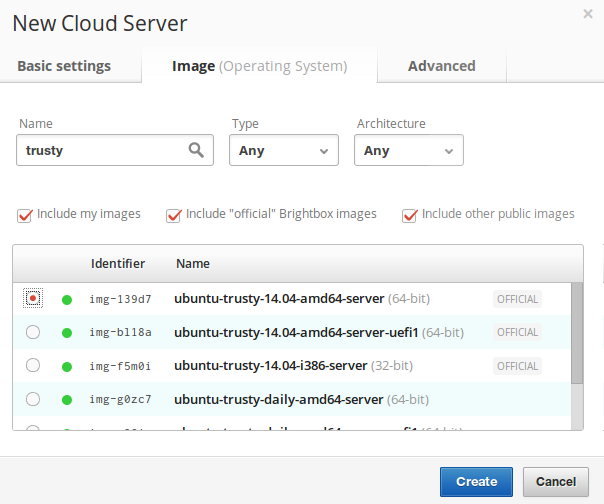Switch to Advanced tab

(x=441, y=66)
